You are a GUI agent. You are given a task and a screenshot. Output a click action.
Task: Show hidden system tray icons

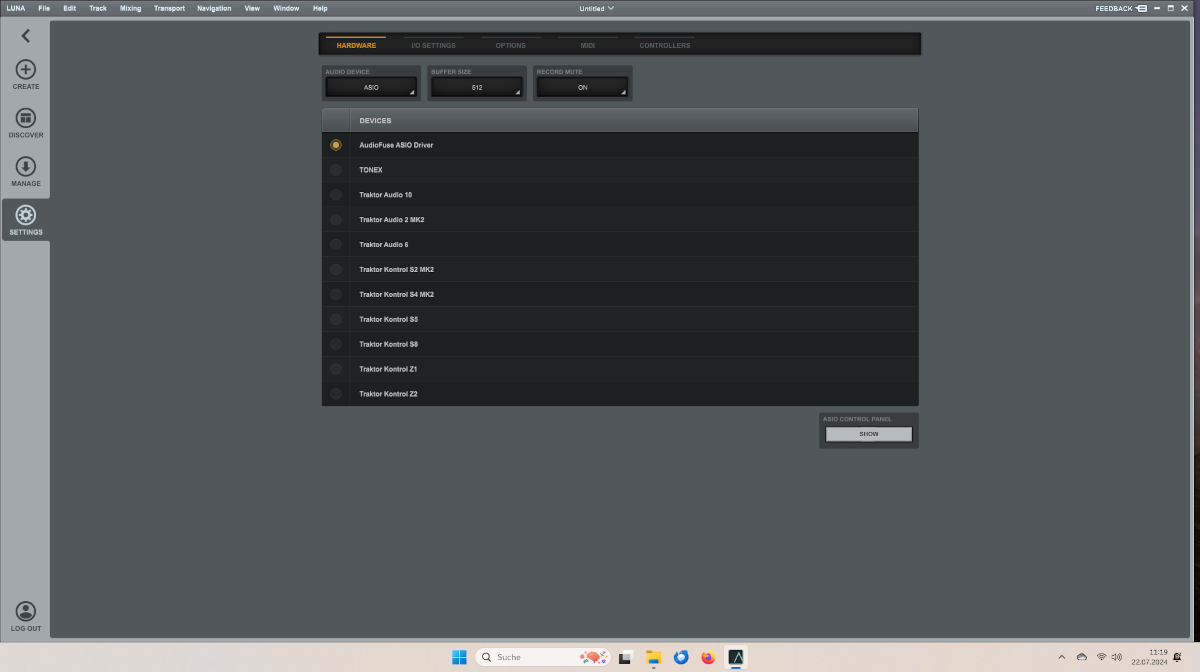pos(1061,657)
